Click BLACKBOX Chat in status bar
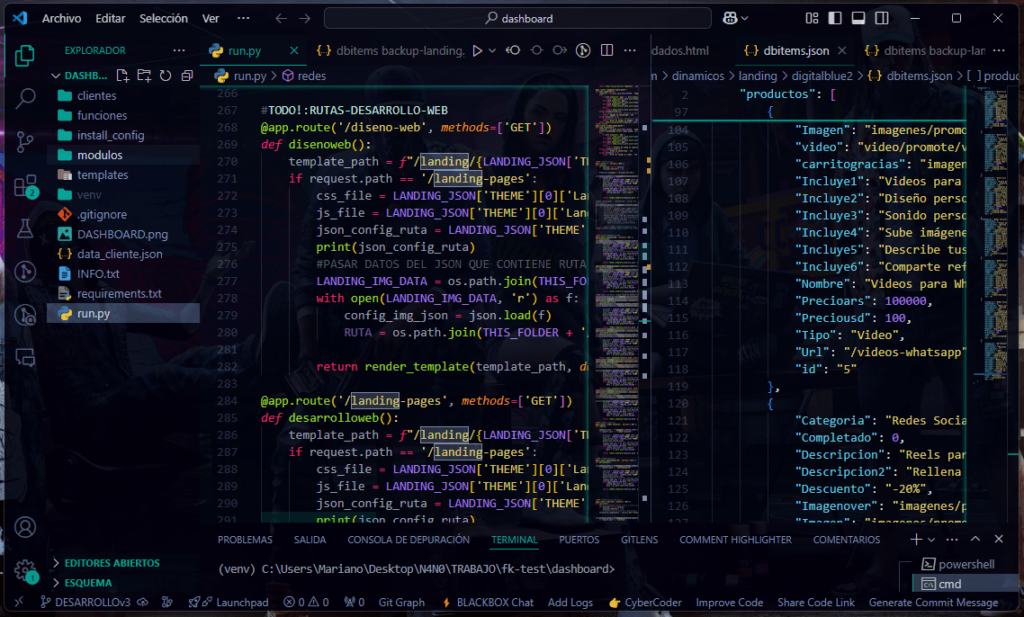The height and width of the screenshot is (617, 1024). pos(487,602)
